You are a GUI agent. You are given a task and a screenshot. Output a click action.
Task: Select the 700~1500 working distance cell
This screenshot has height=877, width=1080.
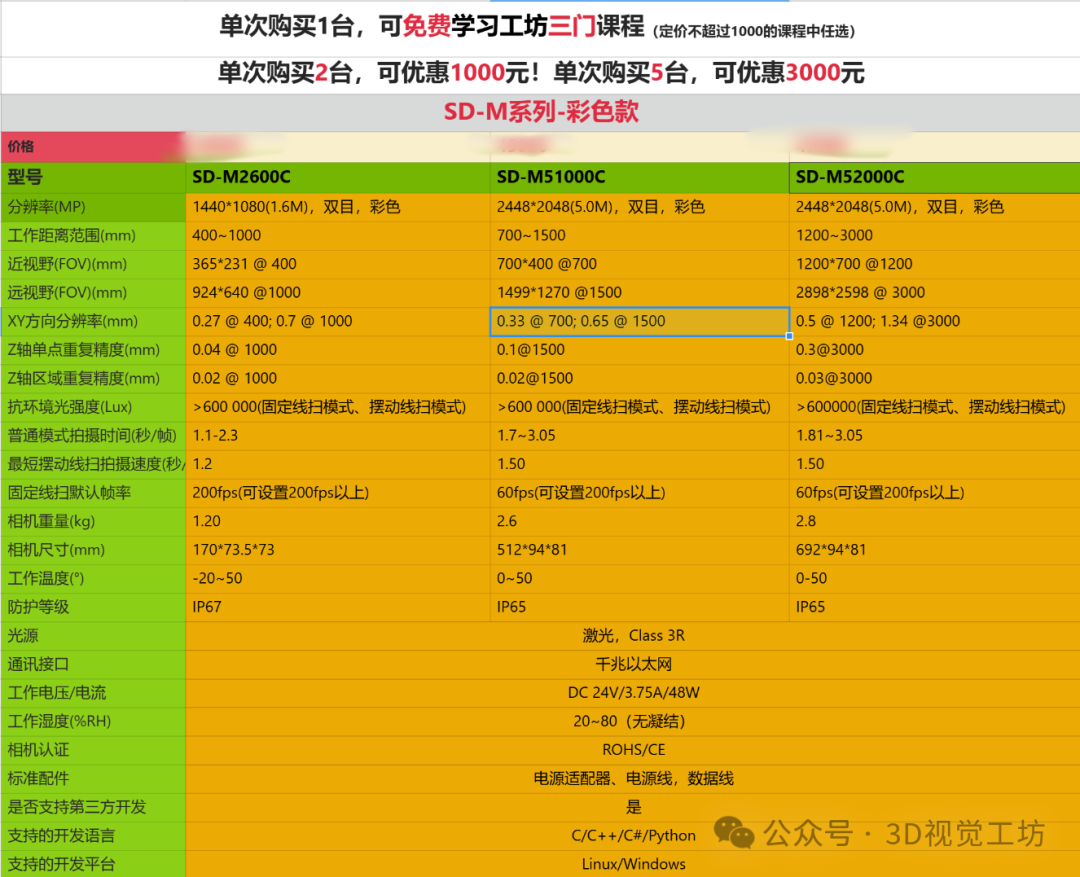[x=639, y=236]
